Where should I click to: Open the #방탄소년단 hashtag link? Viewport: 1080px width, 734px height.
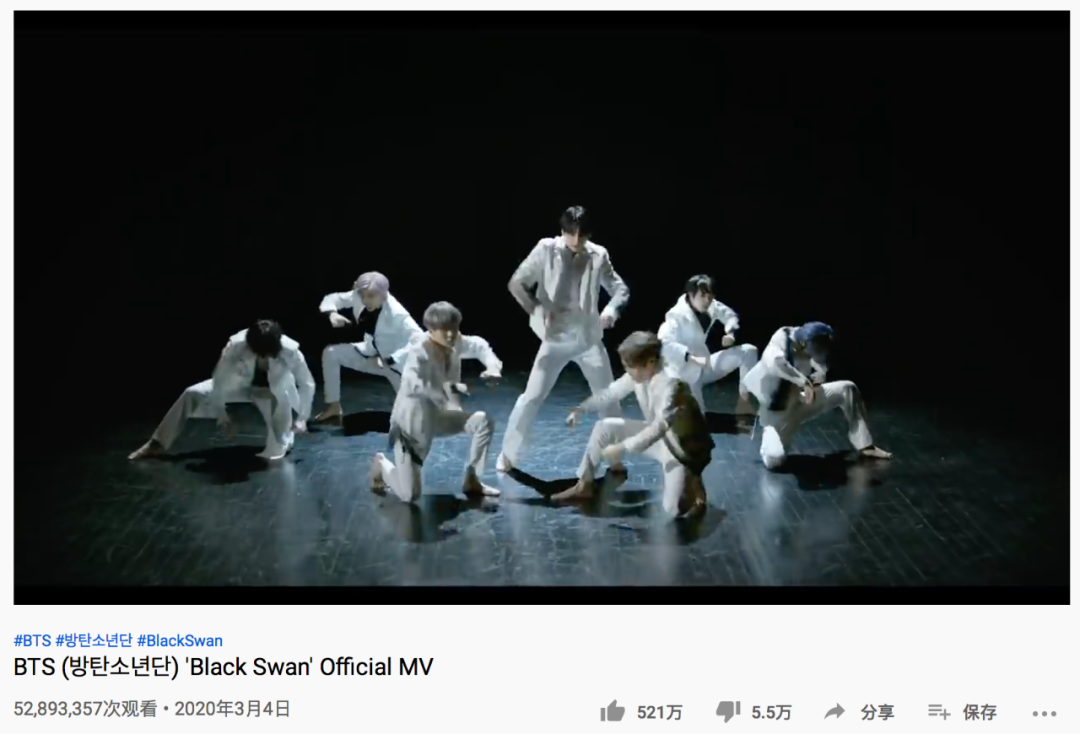[x=94, y=640]
